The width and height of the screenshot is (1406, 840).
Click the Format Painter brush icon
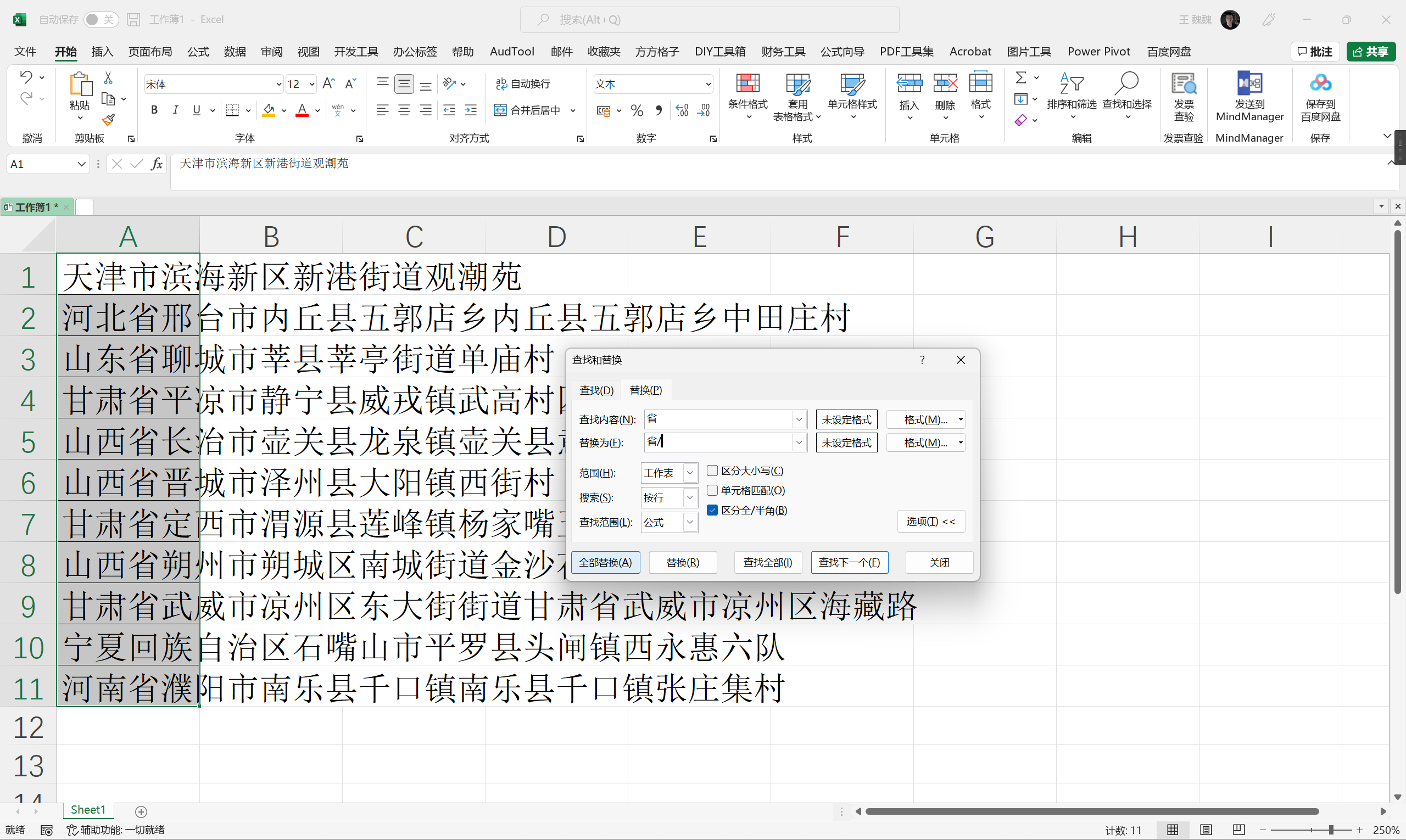tap(108, 120)
